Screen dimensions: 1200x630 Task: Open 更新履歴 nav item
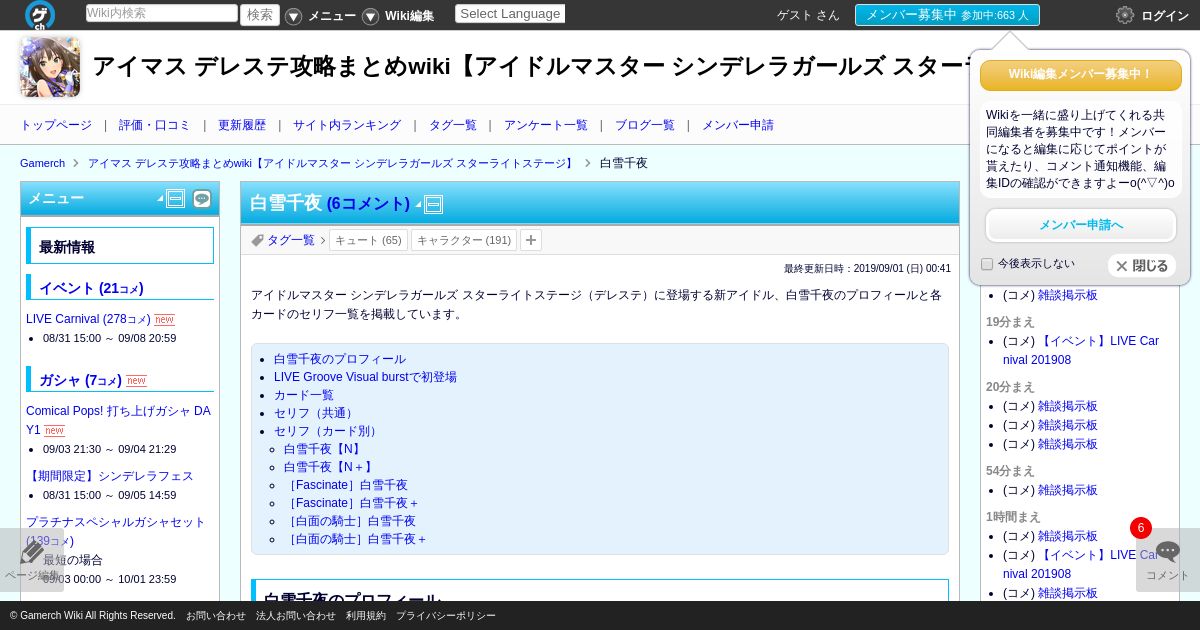pyautogui.click(x=242, y=125)
